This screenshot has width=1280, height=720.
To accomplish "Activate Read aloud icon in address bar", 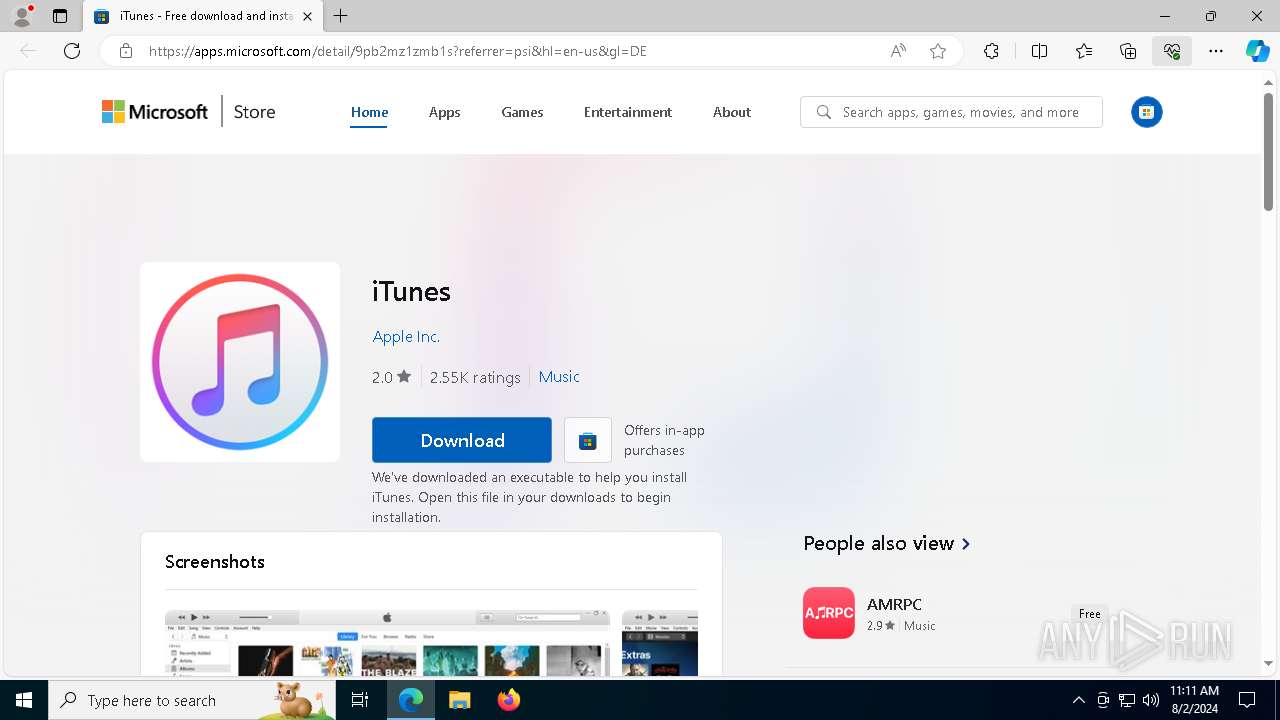I will point(898,51).
